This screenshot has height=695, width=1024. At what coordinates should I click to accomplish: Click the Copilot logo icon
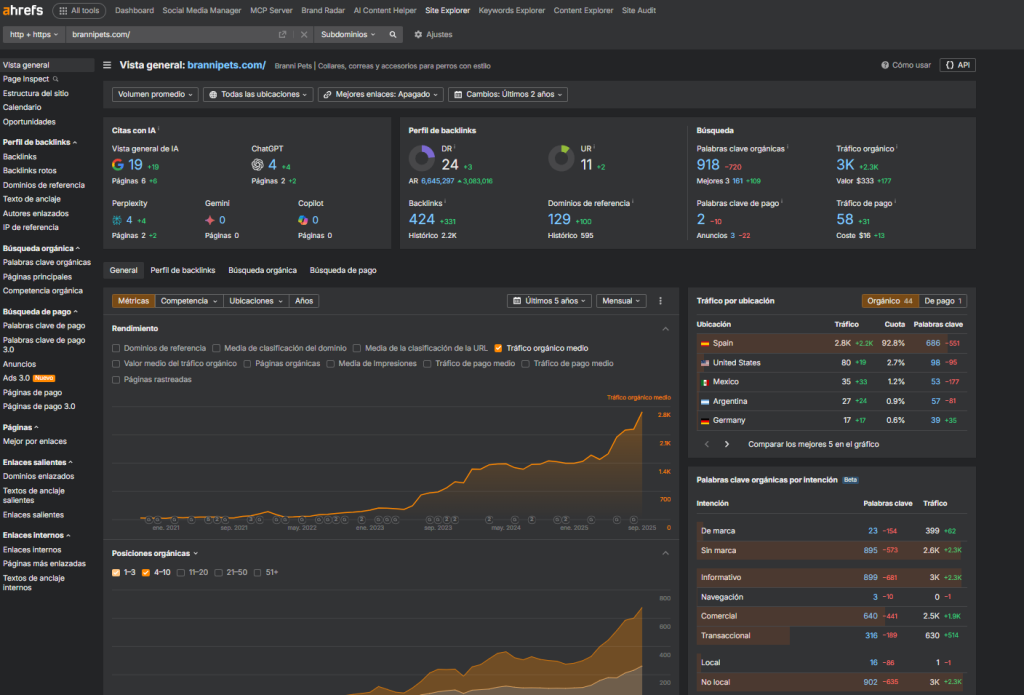pos(303,220)
